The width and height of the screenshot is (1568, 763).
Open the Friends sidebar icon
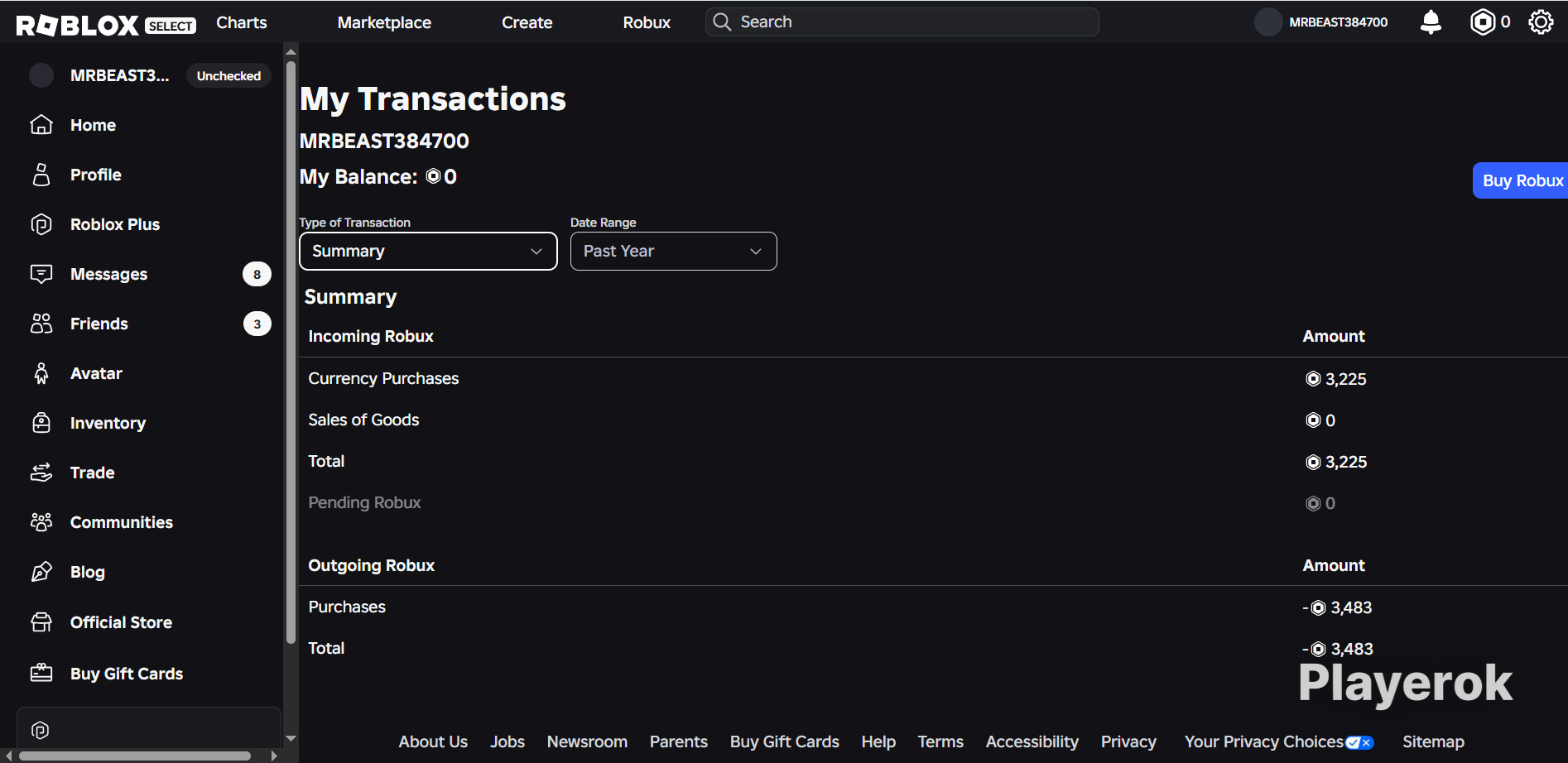click(41, 324)
